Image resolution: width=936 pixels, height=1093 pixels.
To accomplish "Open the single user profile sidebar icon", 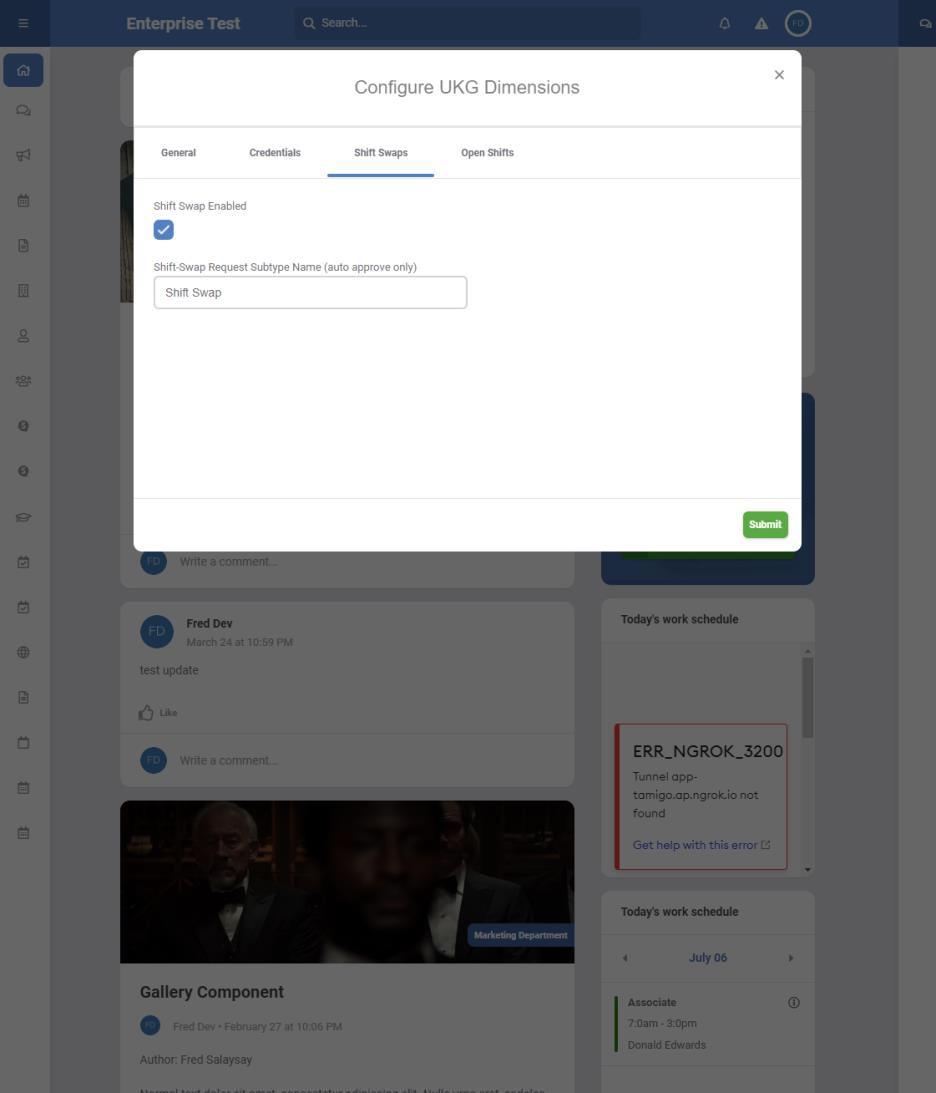I will (x=23, y=336).
